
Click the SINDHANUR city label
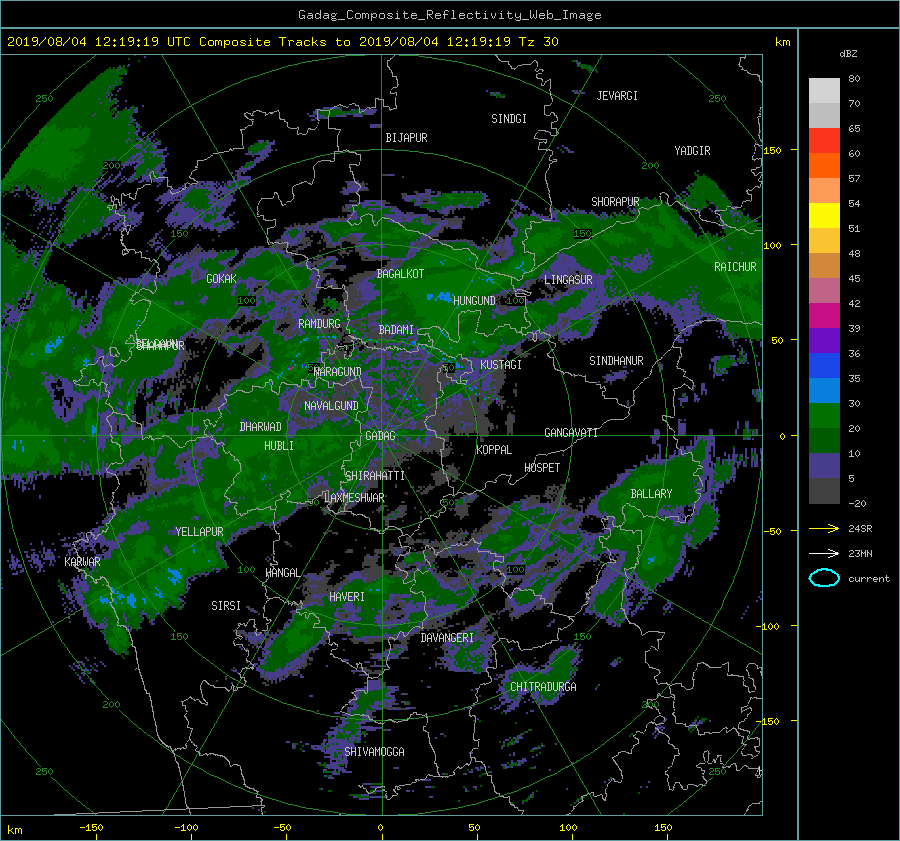616,361
